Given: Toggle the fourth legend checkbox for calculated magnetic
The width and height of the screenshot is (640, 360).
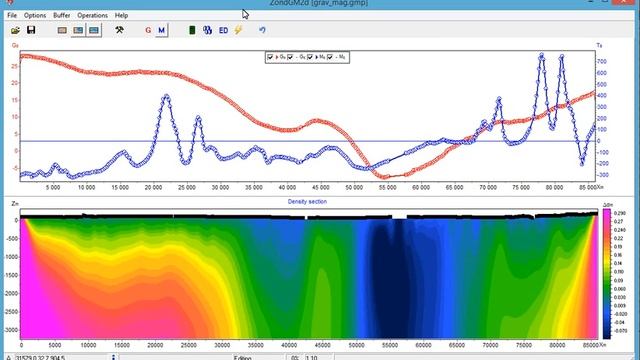Looking at the screenshot, I should (x=330, y=57).
